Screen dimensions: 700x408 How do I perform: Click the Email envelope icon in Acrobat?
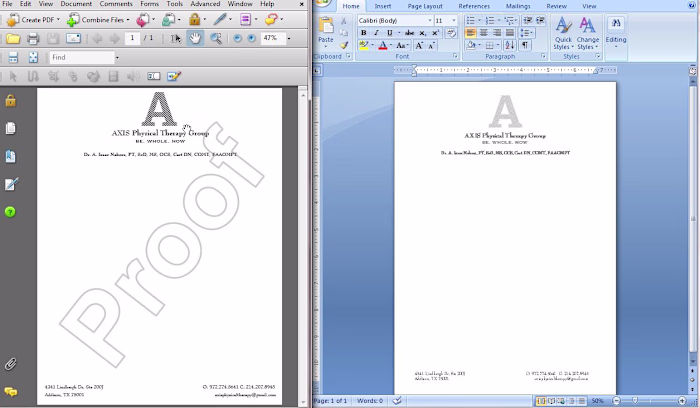pyautogui.click(x=73, y=38)
